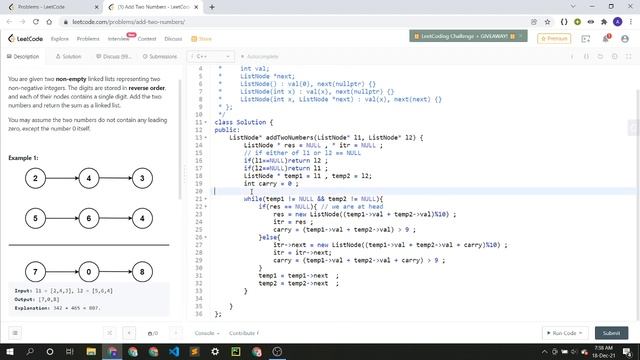
Task: Switch to the Solution tab
Action: point(69,56)
